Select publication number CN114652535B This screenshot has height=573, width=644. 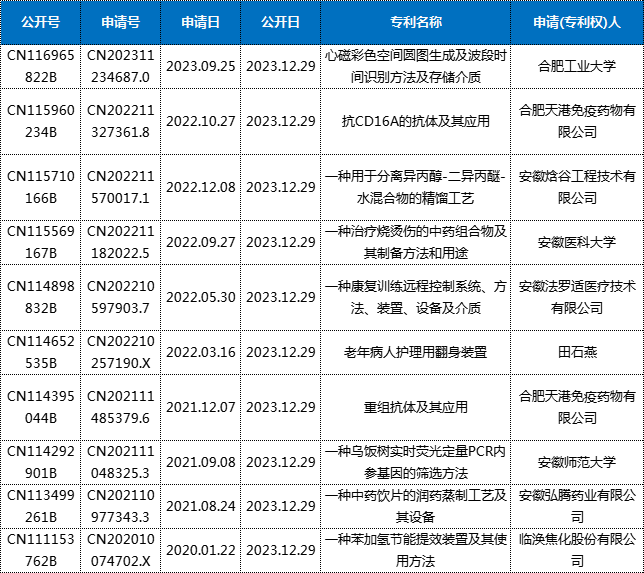tap(41, 352)
